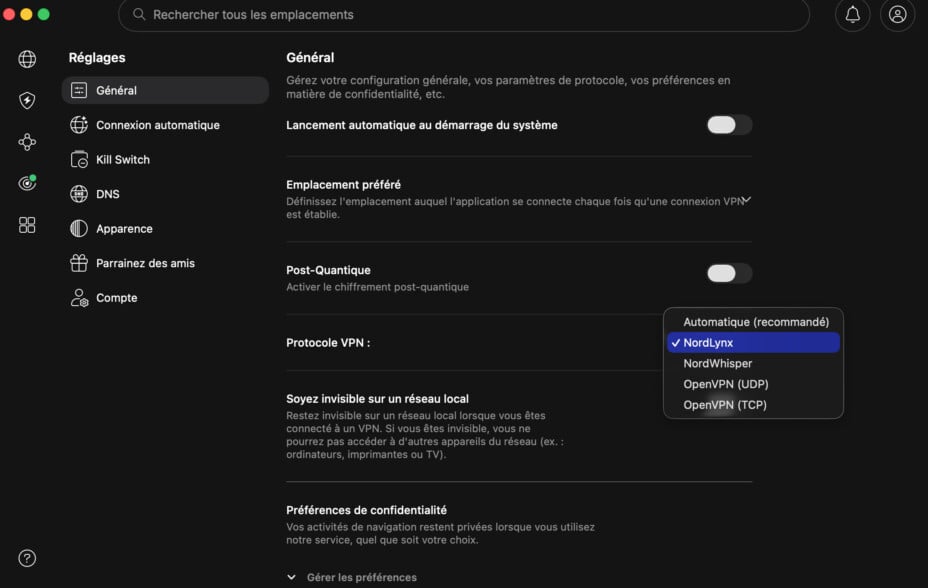Click the Kill Switch icon
Viewport: 928px width, 588px height.
(79, 159)
